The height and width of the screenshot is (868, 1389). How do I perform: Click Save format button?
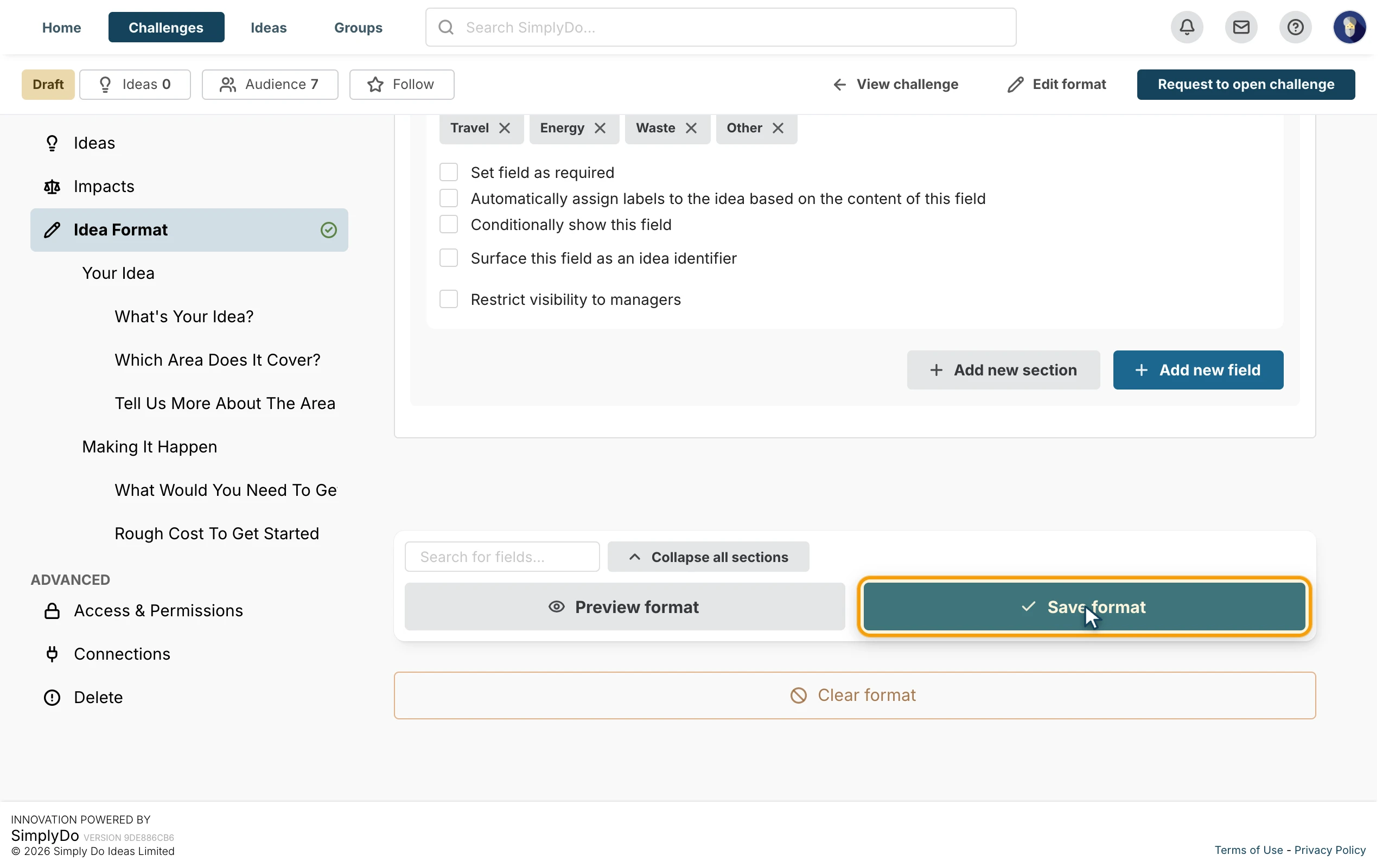[x=1084, y=607]
